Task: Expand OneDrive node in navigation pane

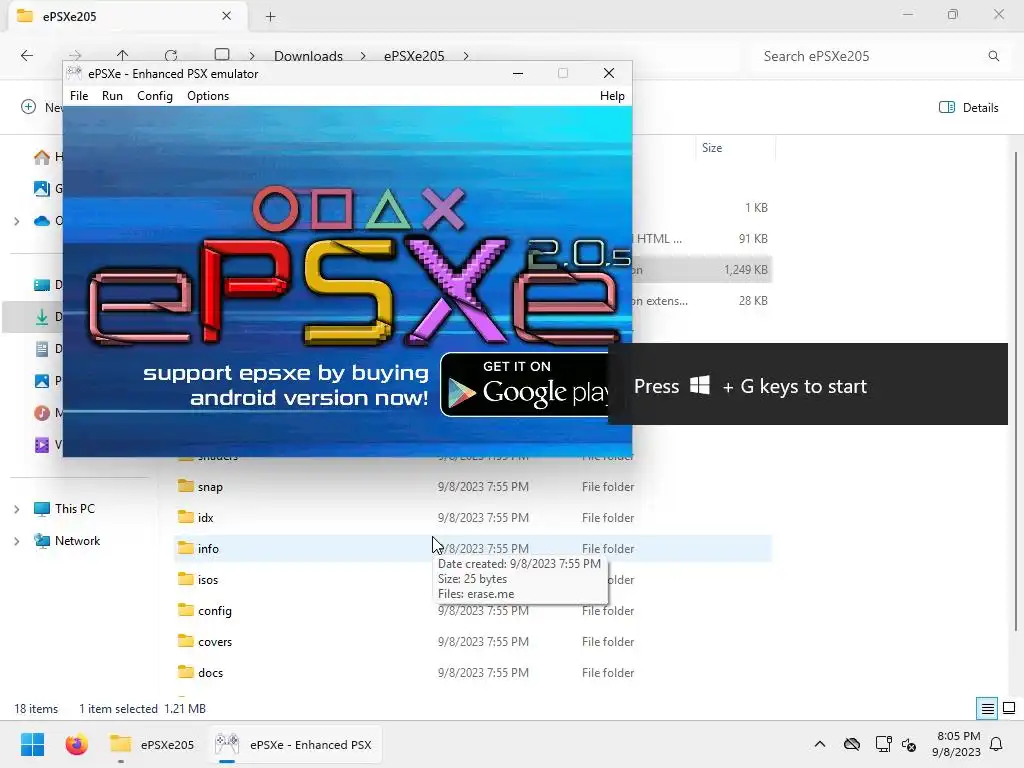Action: coord(17,221)
